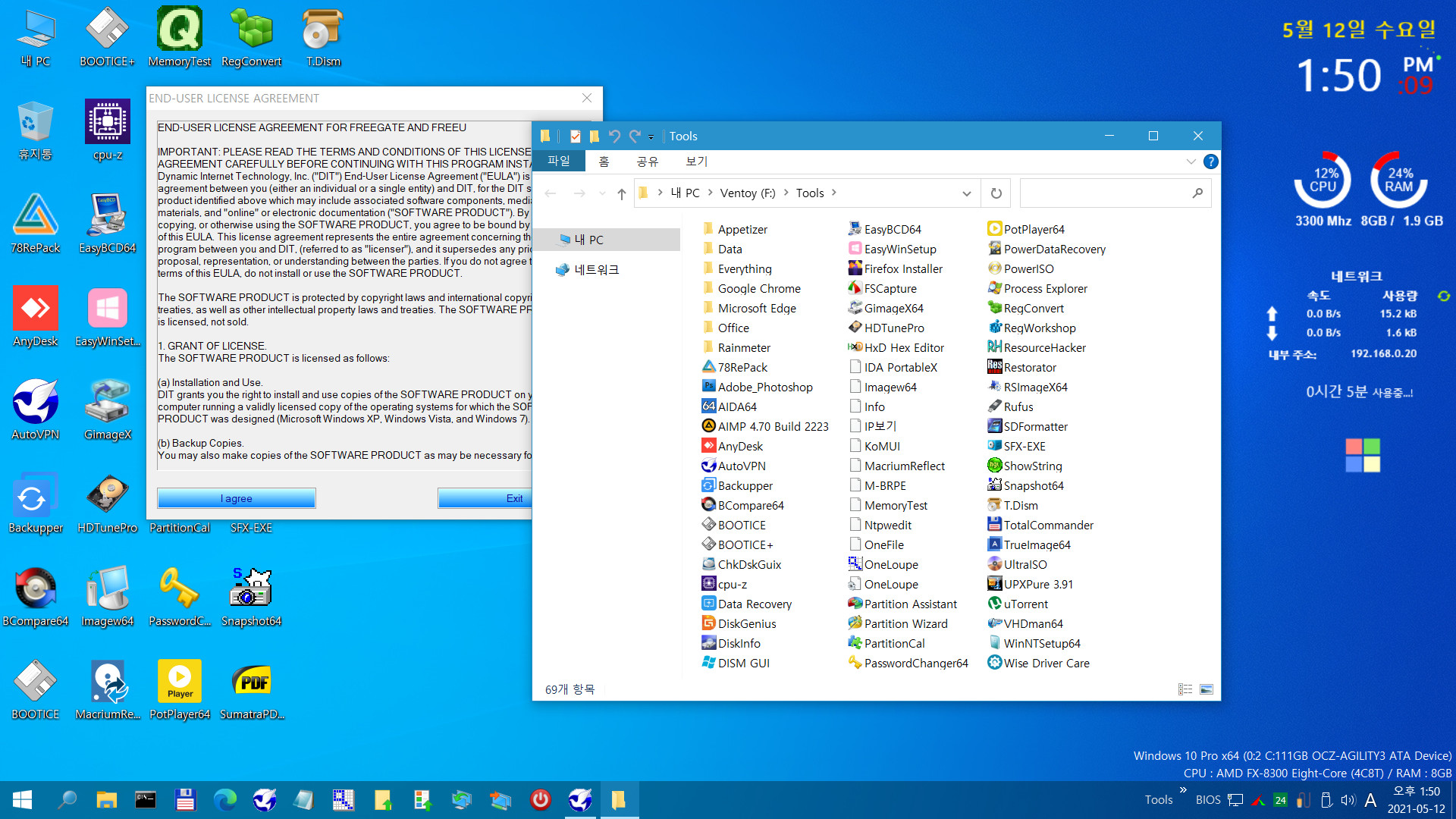Close the End-User License Agreement dialog
Viewport: 1456px width, 819px height.
tap(586, 99)
